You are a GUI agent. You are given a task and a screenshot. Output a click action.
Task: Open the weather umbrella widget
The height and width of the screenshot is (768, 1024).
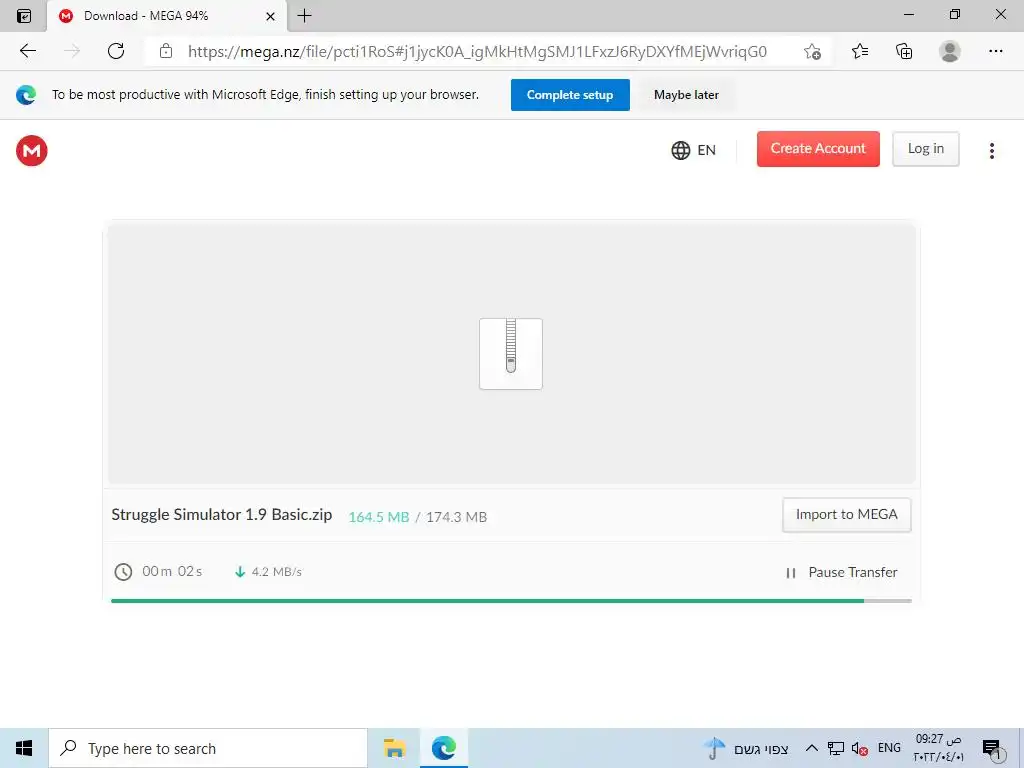pos(714,748)
